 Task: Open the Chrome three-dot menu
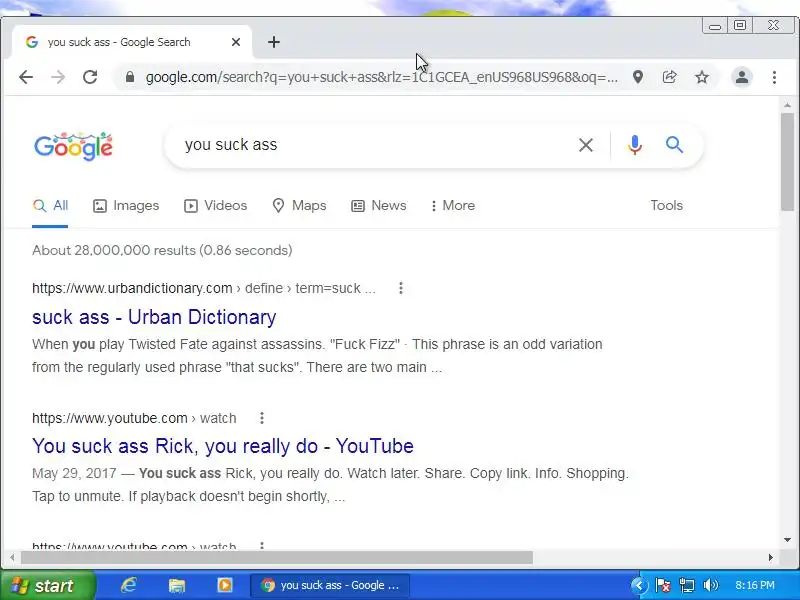point(774,77)
